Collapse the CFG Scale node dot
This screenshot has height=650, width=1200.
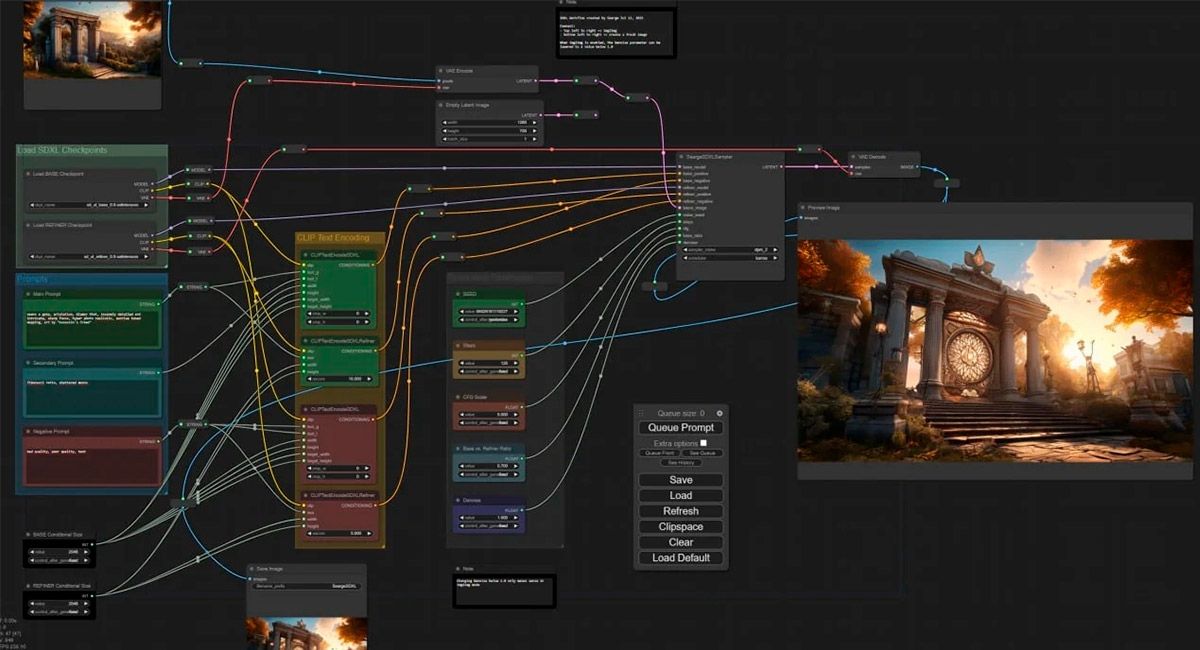pyautogui.click(x=457, y=397)
